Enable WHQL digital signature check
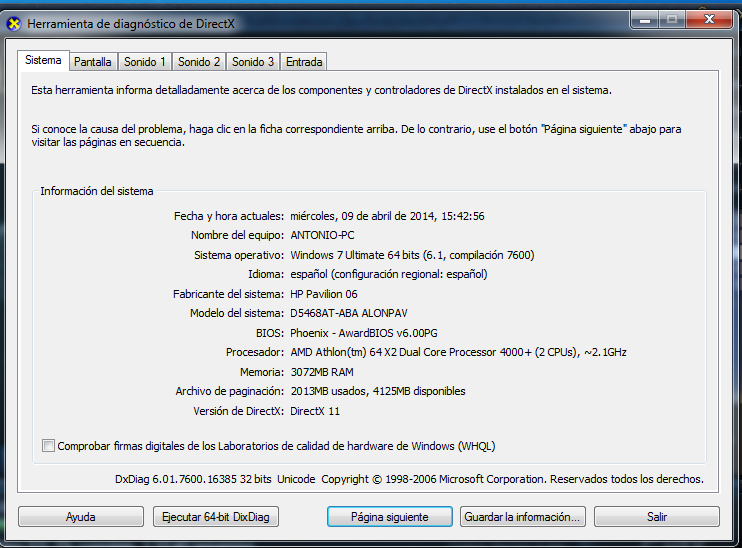 48,446
